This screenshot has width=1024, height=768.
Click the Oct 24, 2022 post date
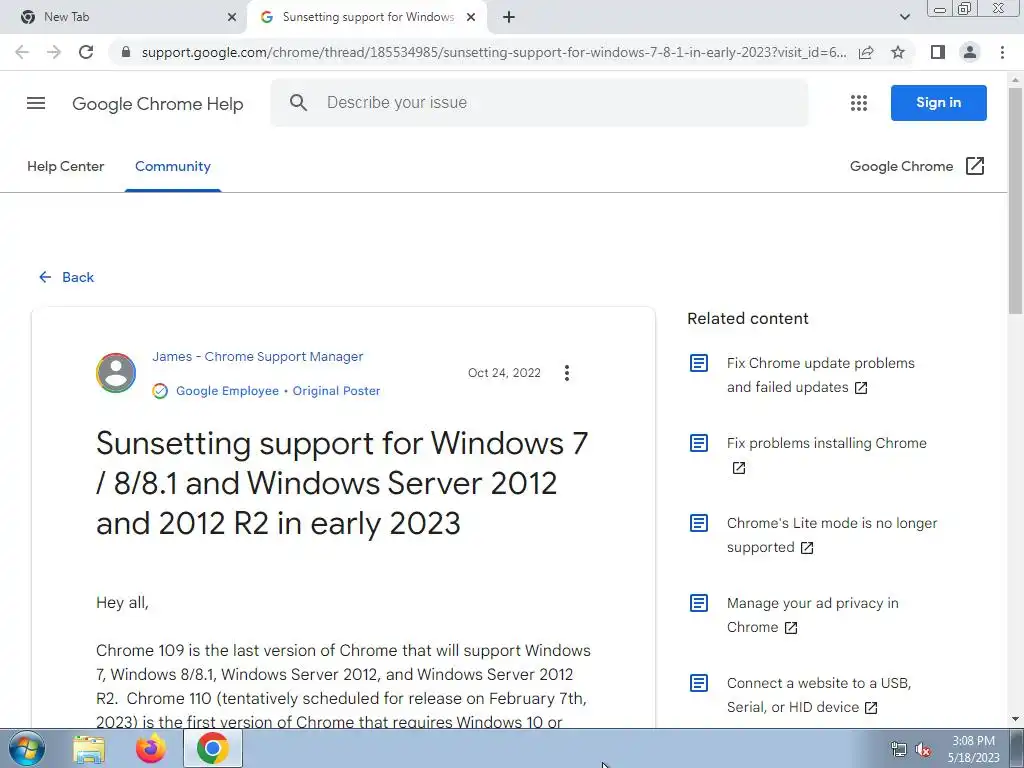click(x=504, y=373)
